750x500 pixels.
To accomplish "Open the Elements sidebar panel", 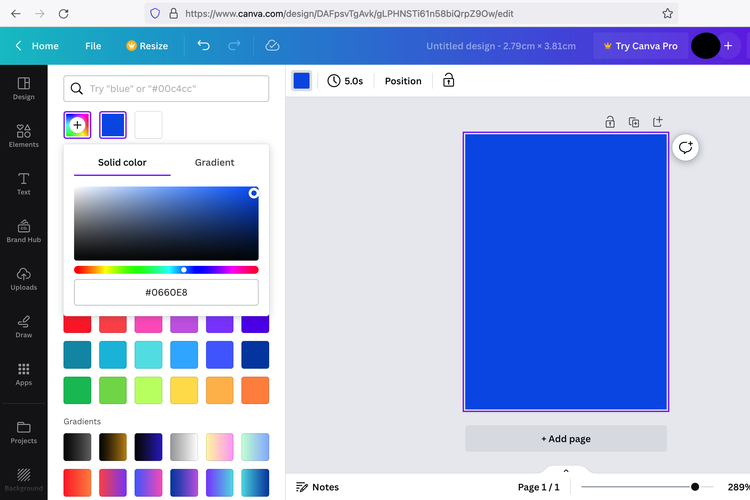I will pyautogui.click(x=23, y=136).
